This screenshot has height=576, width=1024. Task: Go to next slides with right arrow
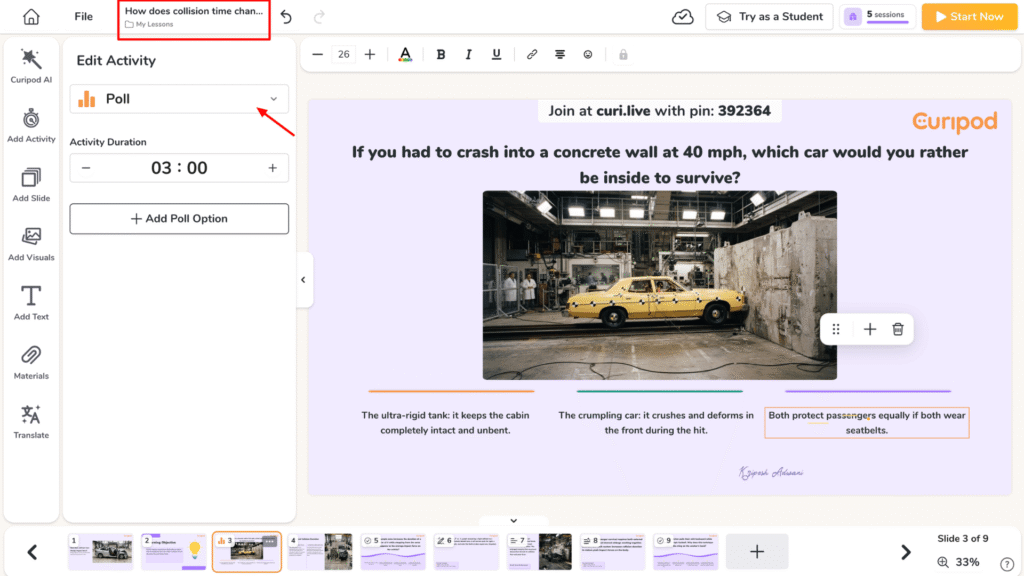(x=905, y=552)
